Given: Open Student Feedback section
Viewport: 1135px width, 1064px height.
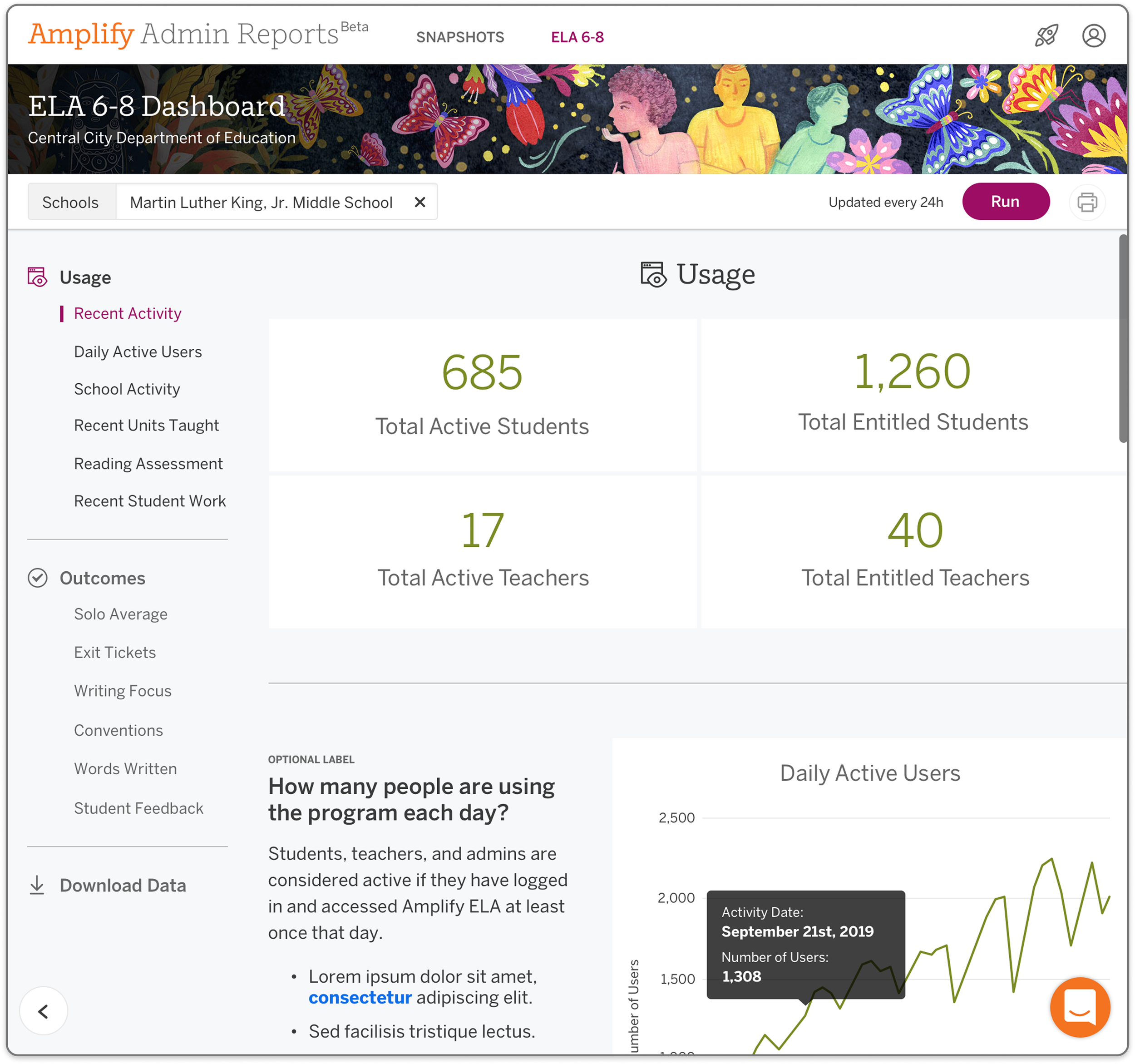Looking at the screenshot, I should pyautogui.click(x=139, y=808).
